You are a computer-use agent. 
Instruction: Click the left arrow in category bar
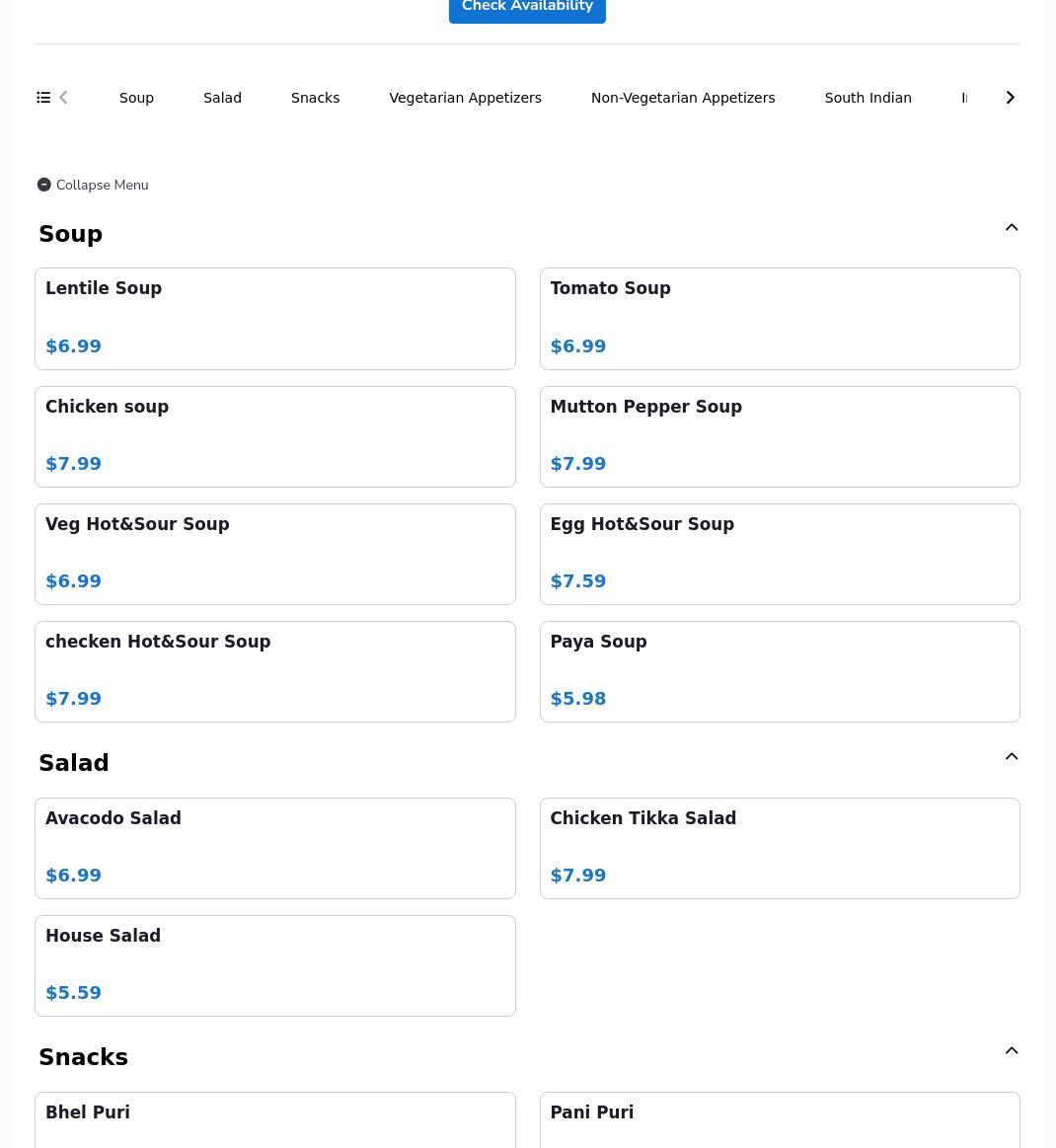tap(64, 98)
